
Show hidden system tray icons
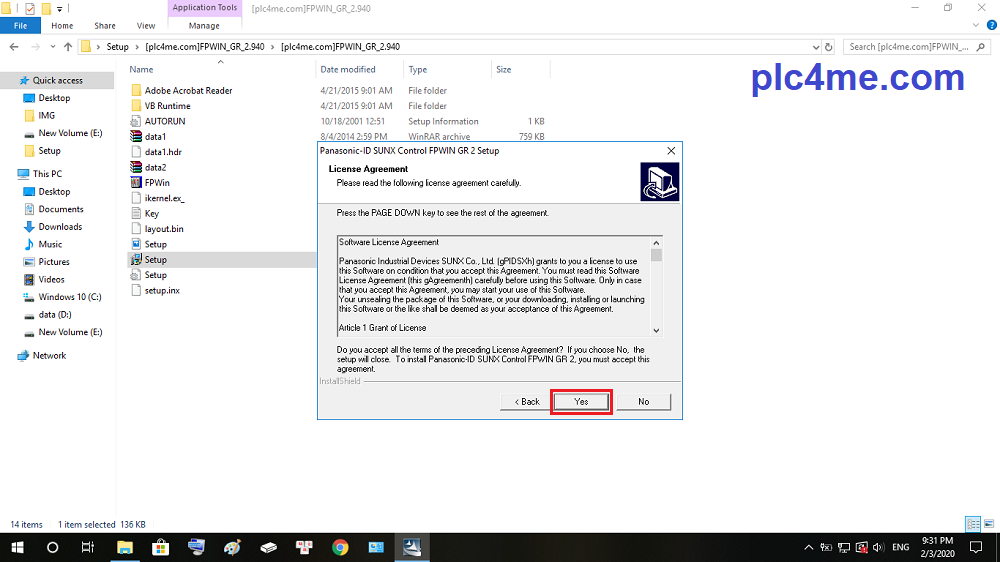808,547
